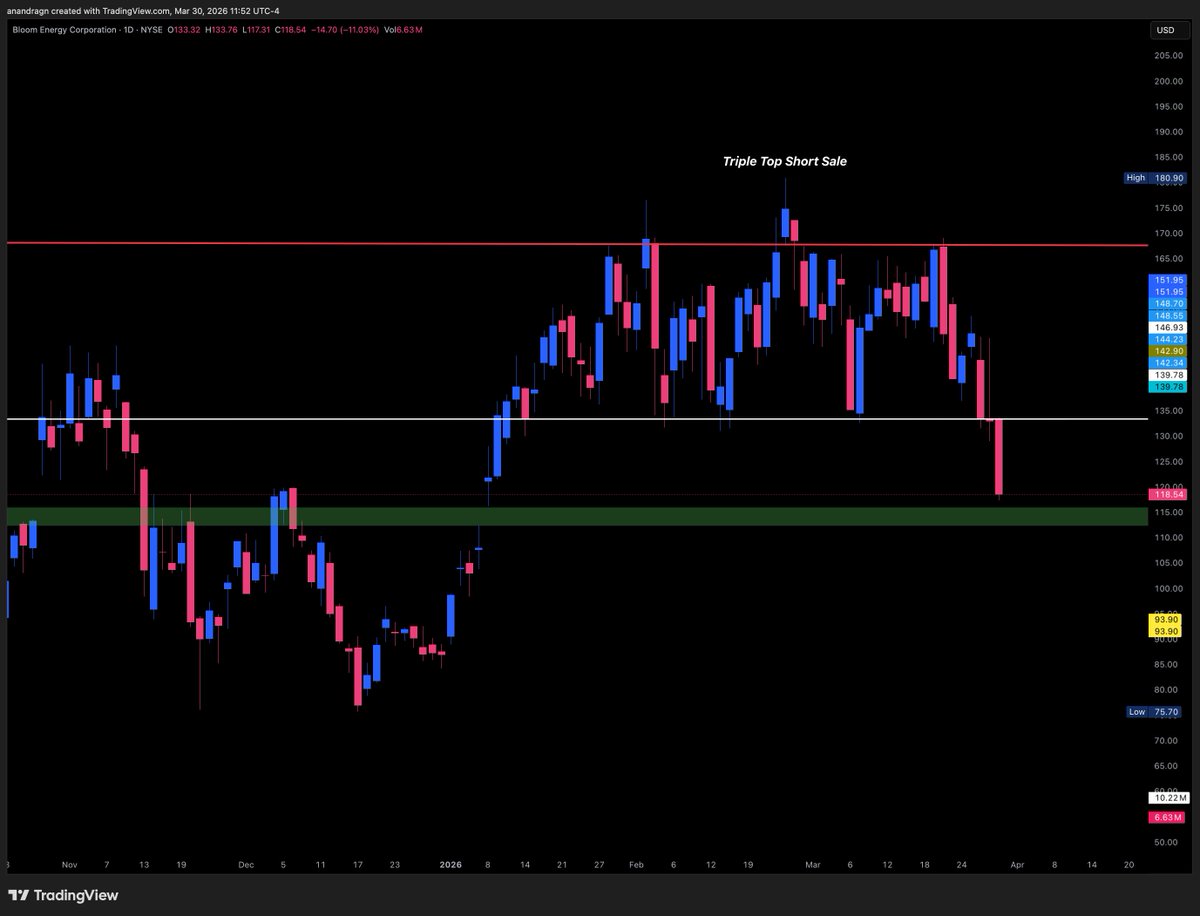Click the 2026 date axis label
Image resolution: width=1200 pixels, height=916 pixels.
pos(450,863)
